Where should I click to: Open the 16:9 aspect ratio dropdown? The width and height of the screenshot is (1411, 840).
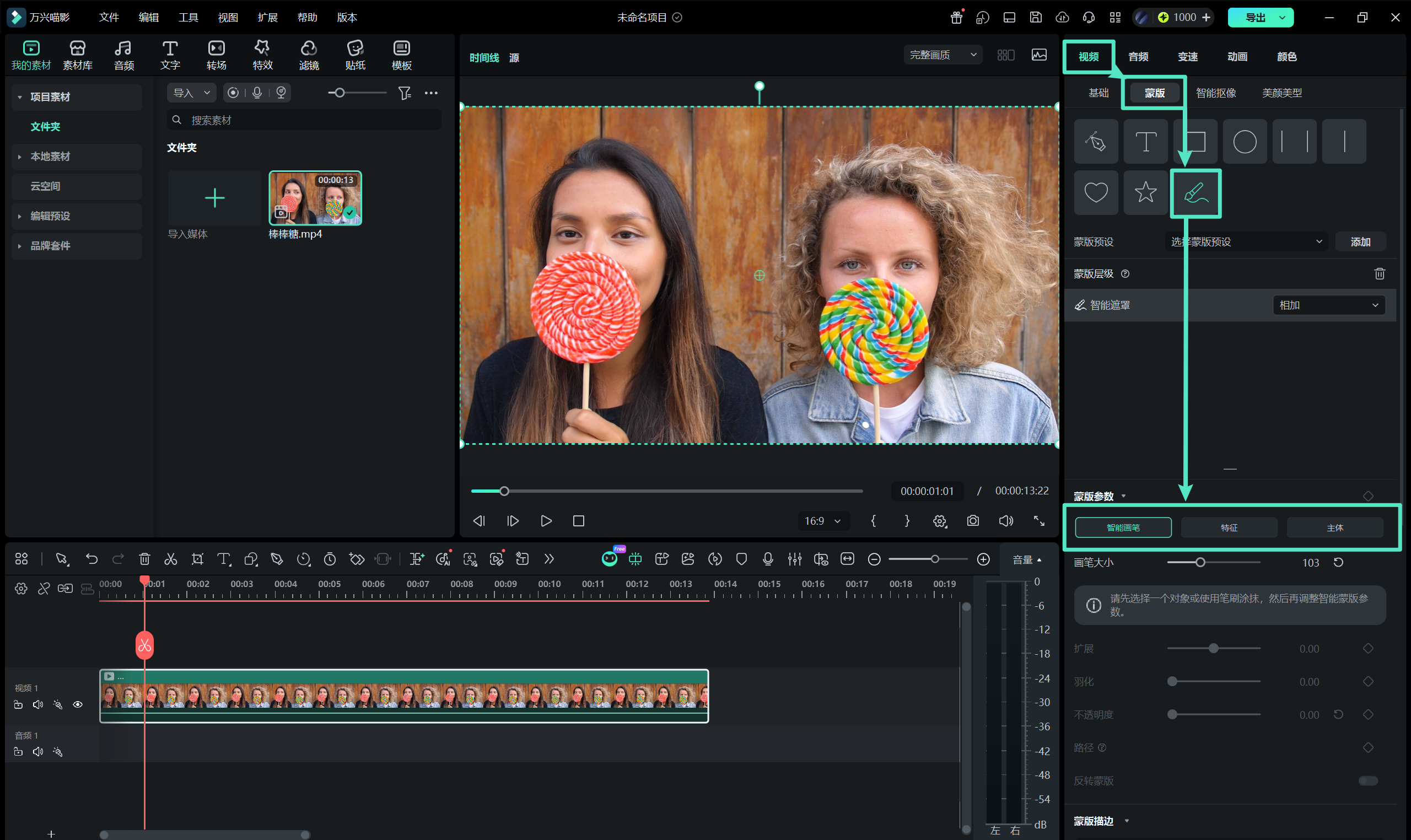pyautogui.click(x=823, y=521)
